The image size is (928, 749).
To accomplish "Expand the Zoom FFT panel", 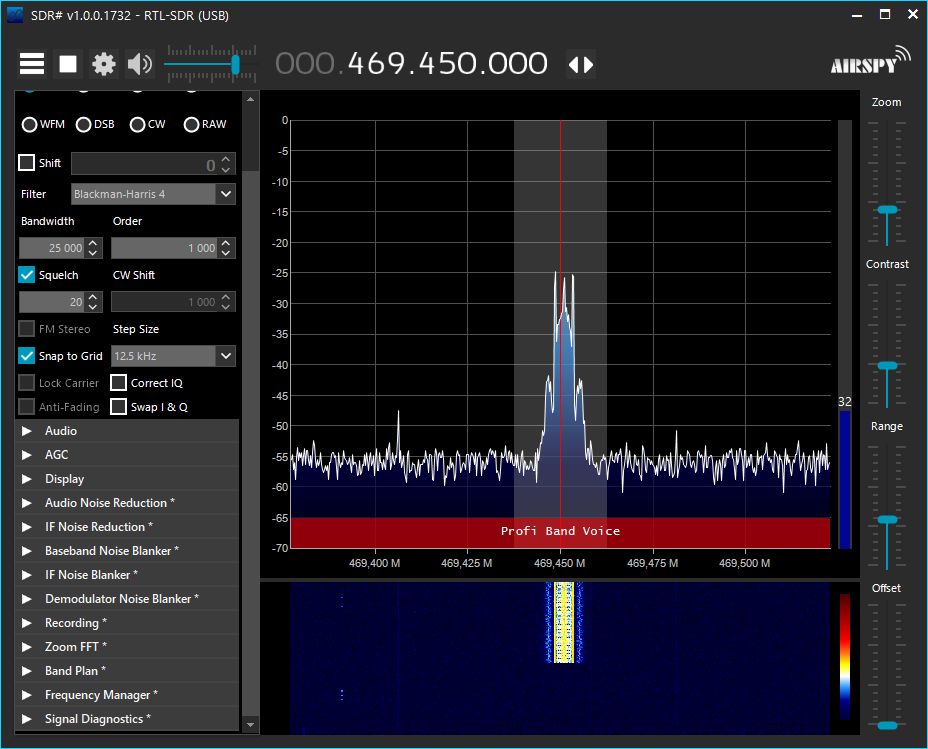I will (x=127, y=647).
